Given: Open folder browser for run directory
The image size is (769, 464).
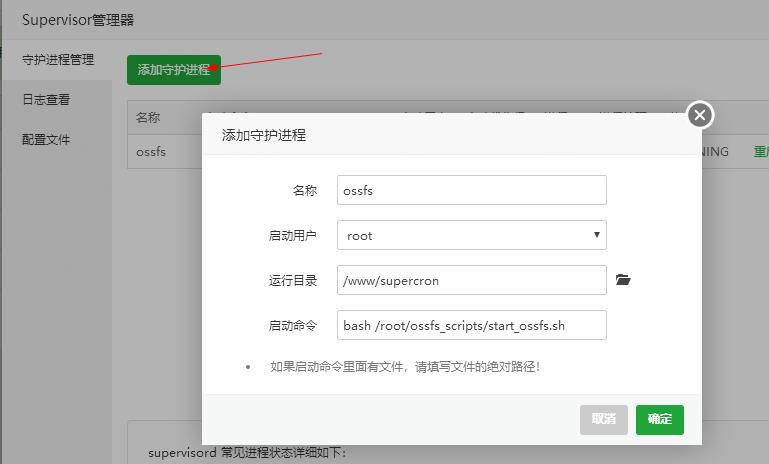Looking at the screenshot, I should 623,280.
